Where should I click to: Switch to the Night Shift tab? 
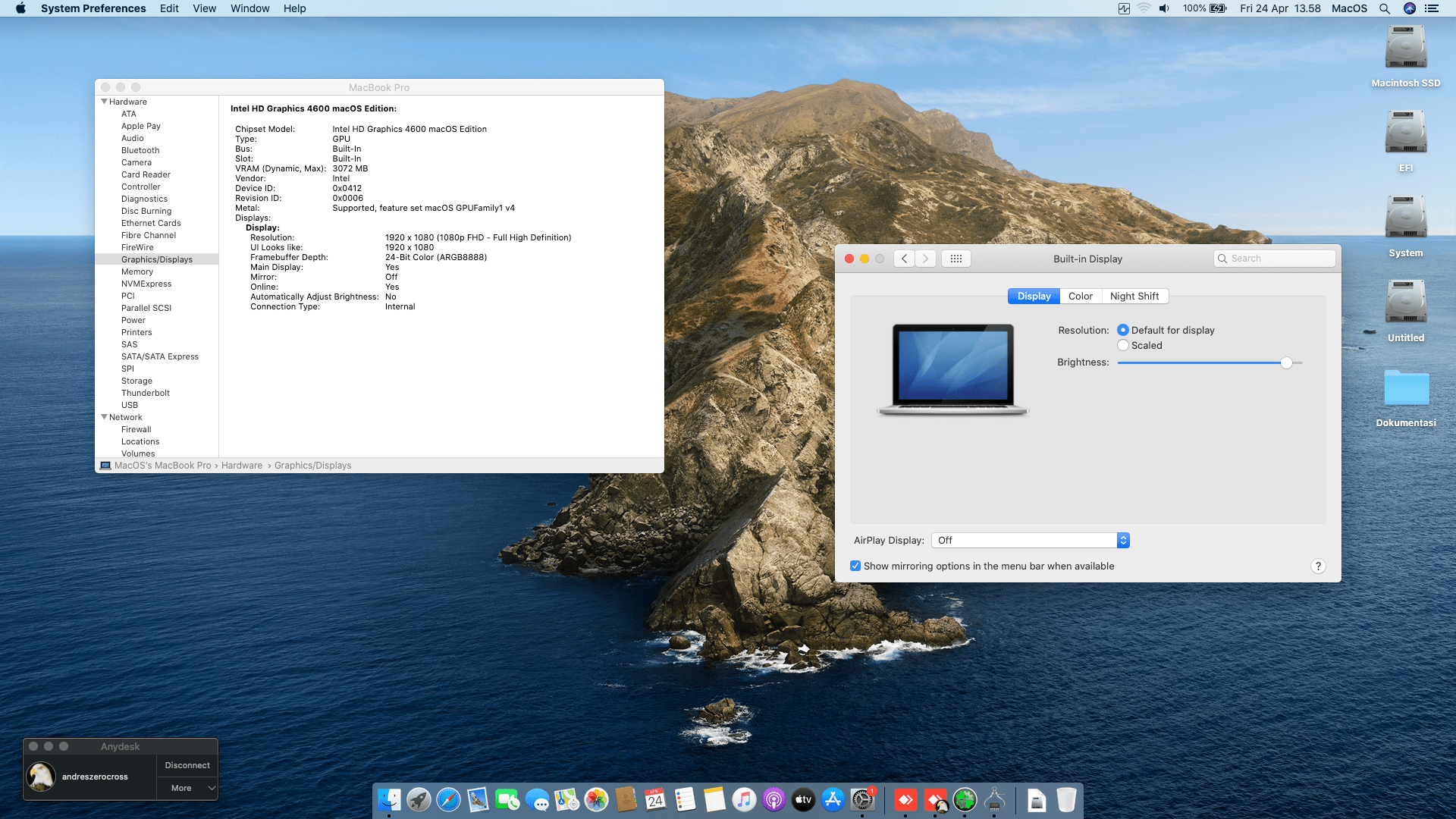1134,297
